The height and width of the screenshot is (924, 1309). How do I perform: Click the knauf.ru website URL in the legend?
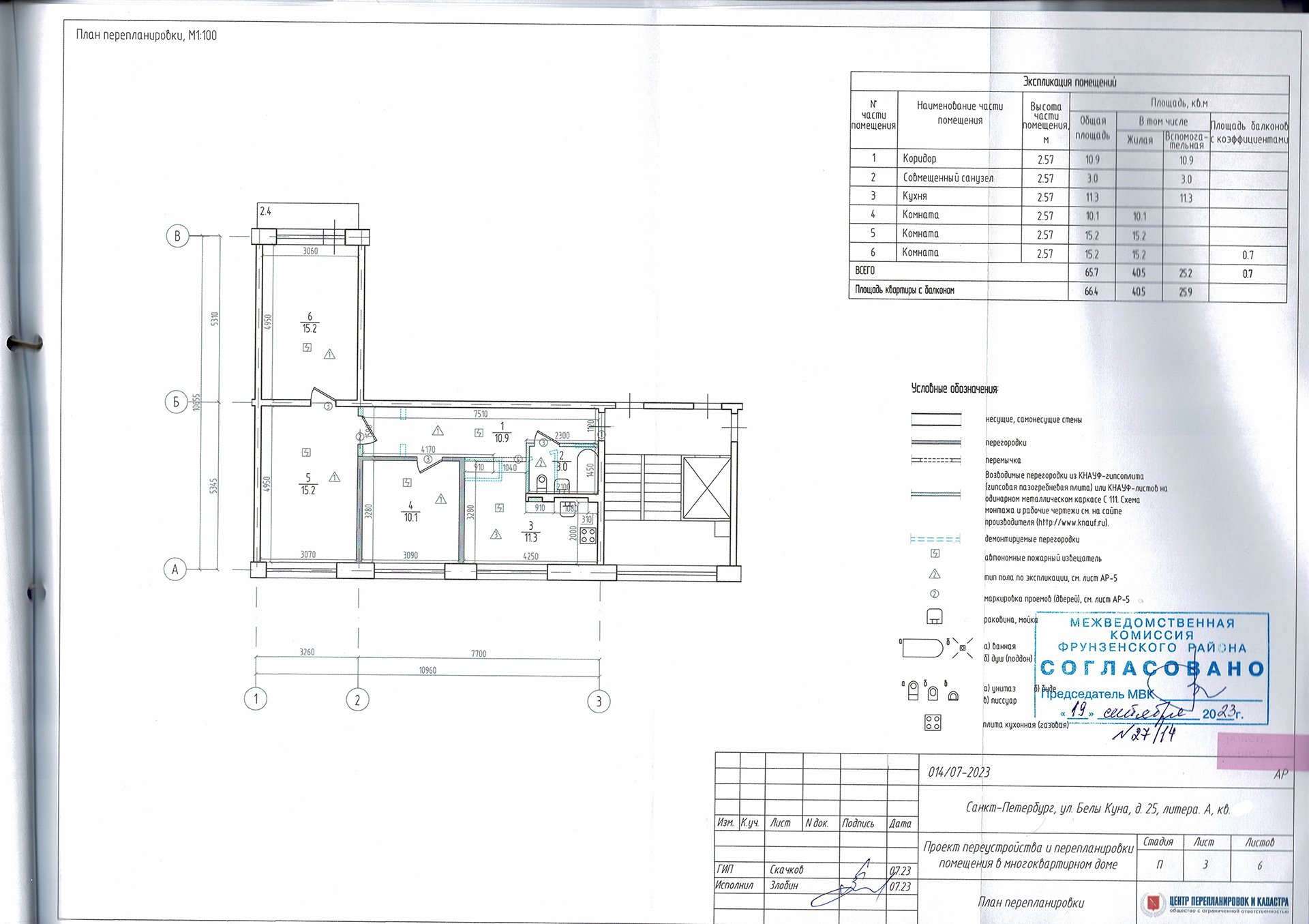[x=1072, y=523]
